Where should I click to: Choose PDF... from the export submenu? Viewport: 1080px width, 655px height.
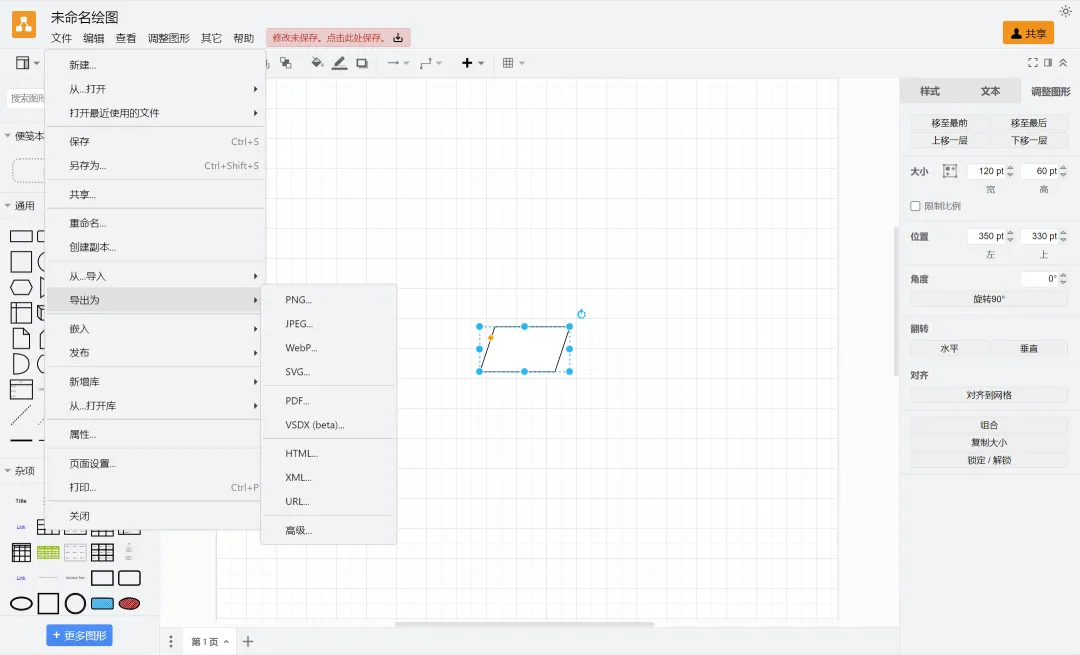[297, 401]
